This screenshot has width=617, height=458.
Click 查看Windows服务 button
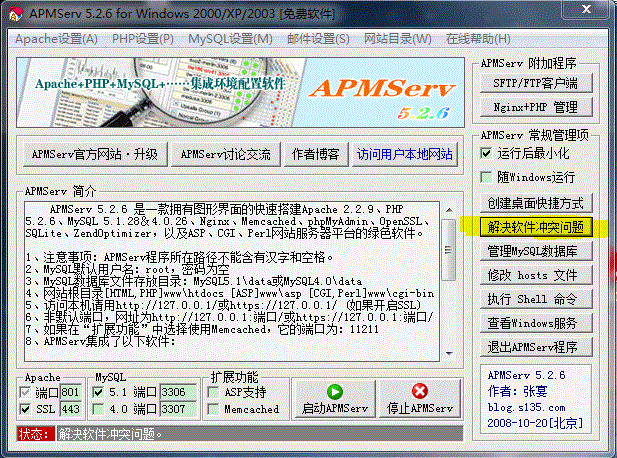click(536, 323)
